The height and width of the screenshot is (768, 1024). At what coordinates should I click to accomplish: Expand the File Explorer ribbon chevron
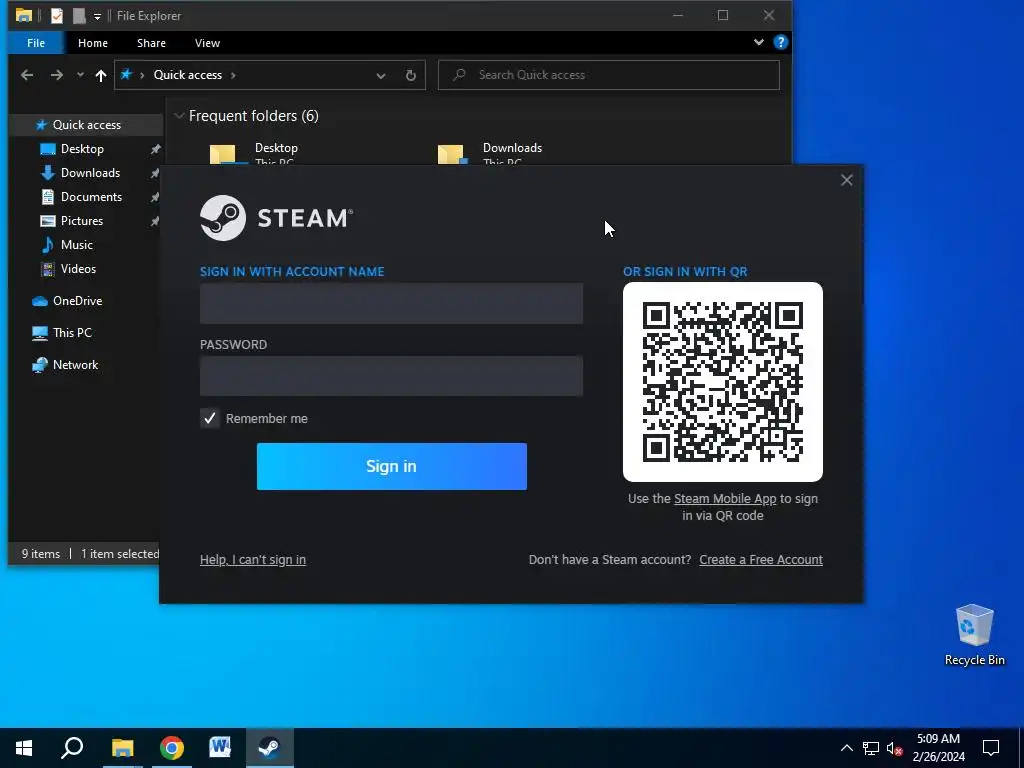pos(758,42)
